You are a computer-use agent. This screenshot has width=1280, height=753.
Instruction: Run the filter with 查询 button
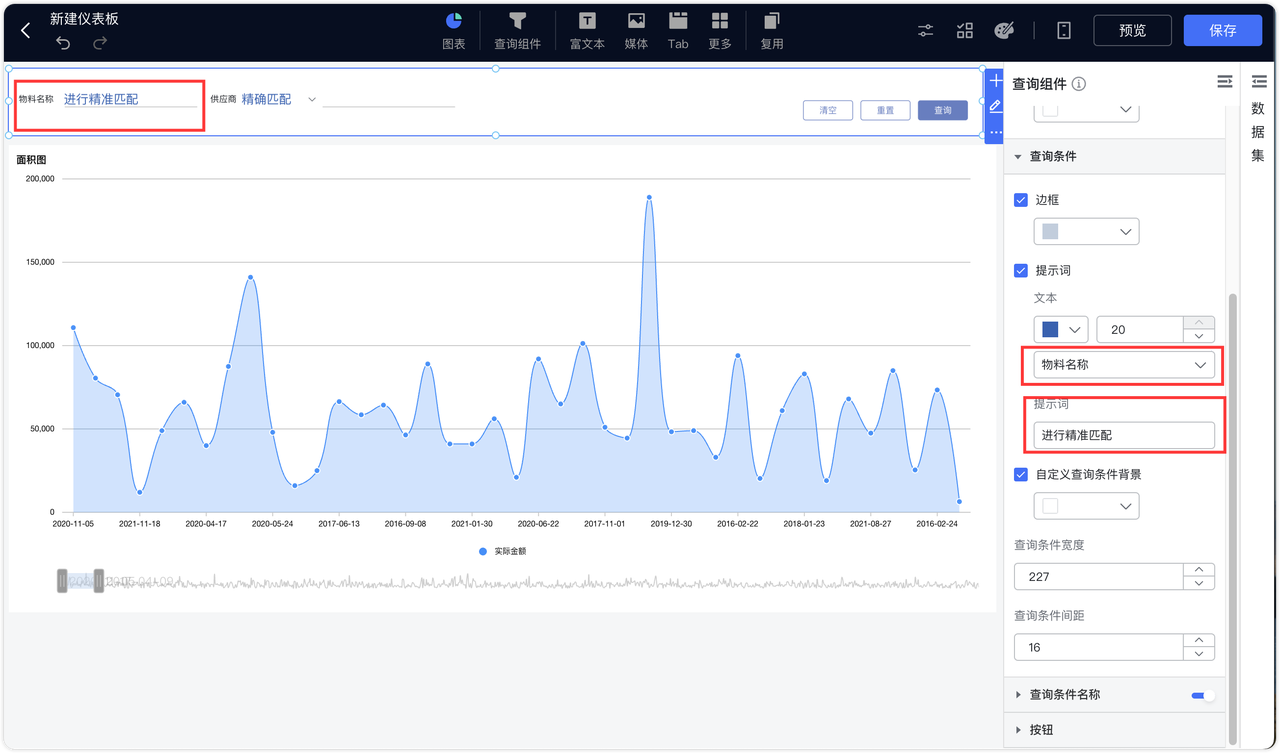tap(943, 110)
